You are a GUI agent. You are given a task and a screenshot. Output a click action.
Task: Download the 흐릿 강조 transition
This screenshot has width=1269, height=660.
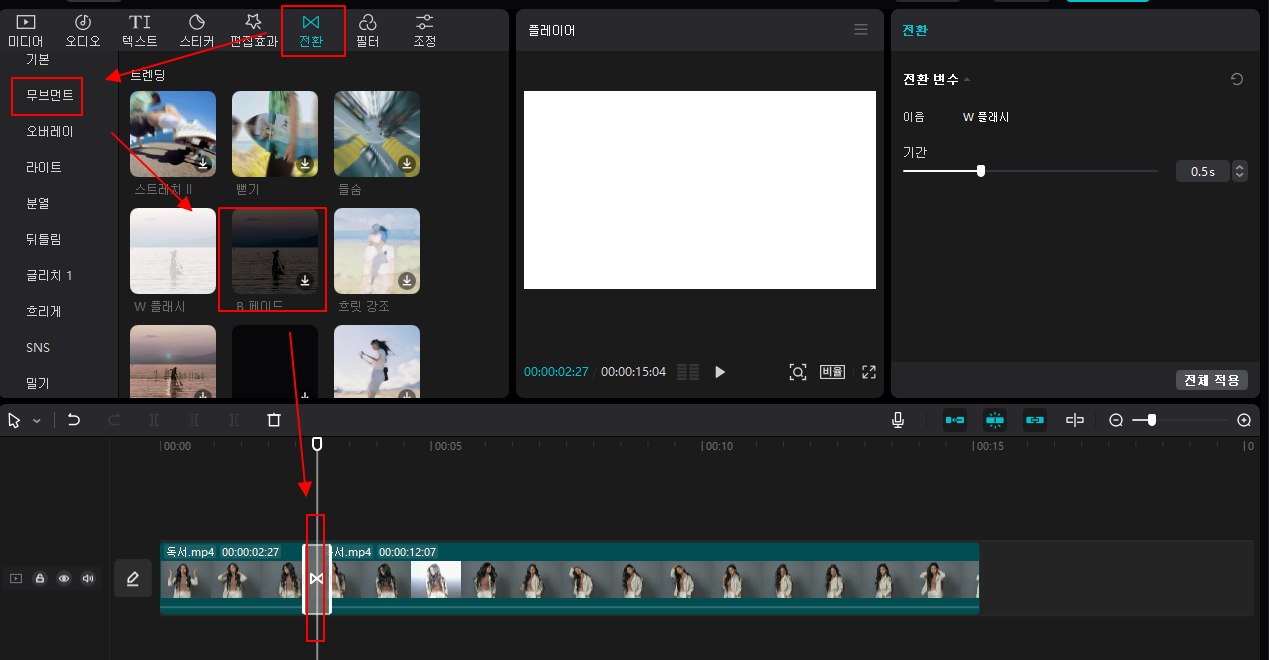point(407,281)
